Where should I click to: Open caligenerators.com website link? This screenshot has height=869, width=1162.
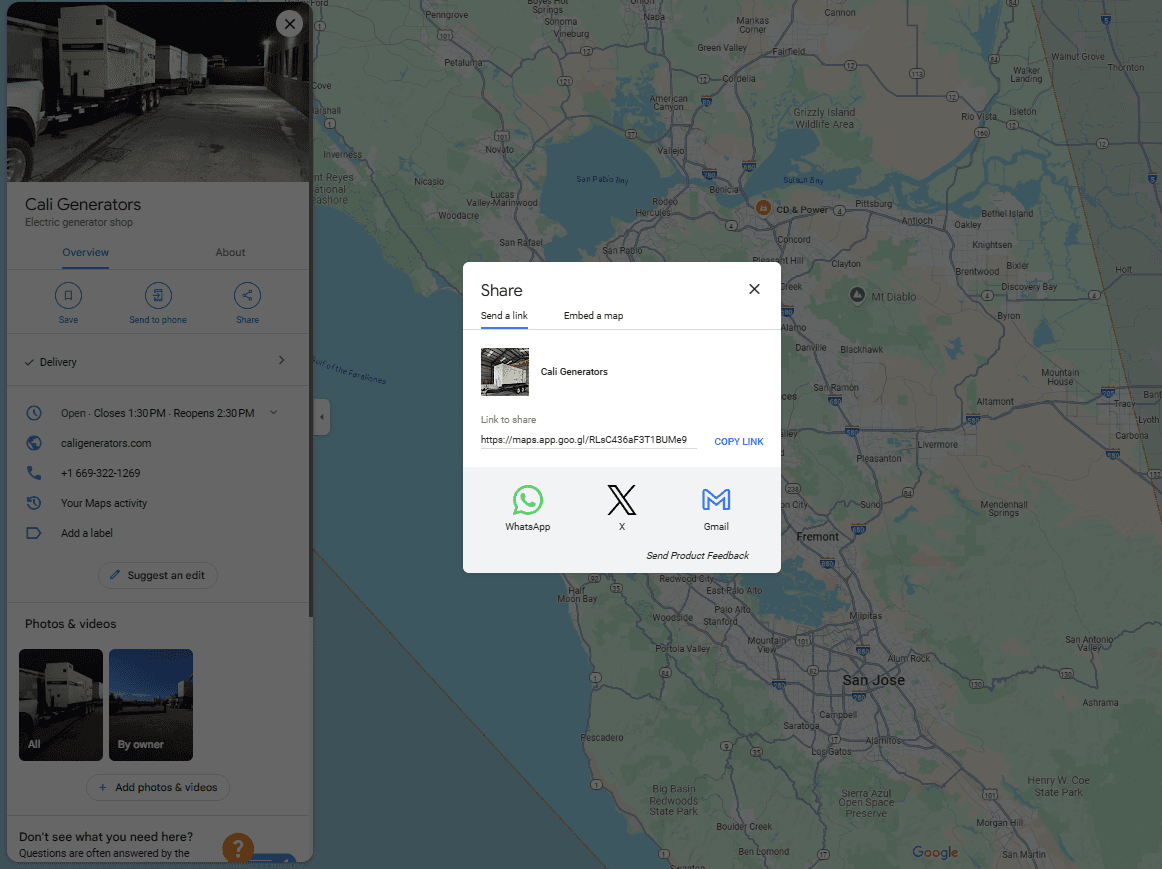coord(106,443)
